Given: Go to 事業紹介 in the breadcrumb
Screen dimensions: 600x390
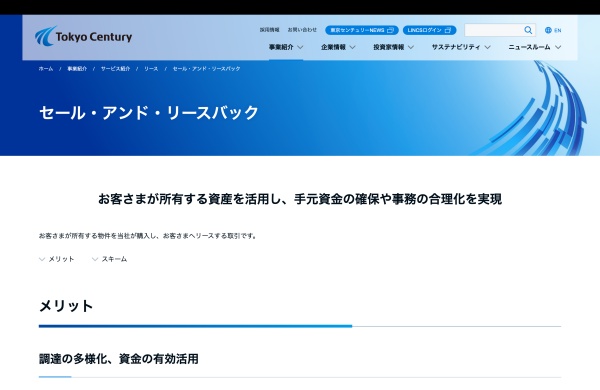Looking at the screenshot, I should point(77,69).
